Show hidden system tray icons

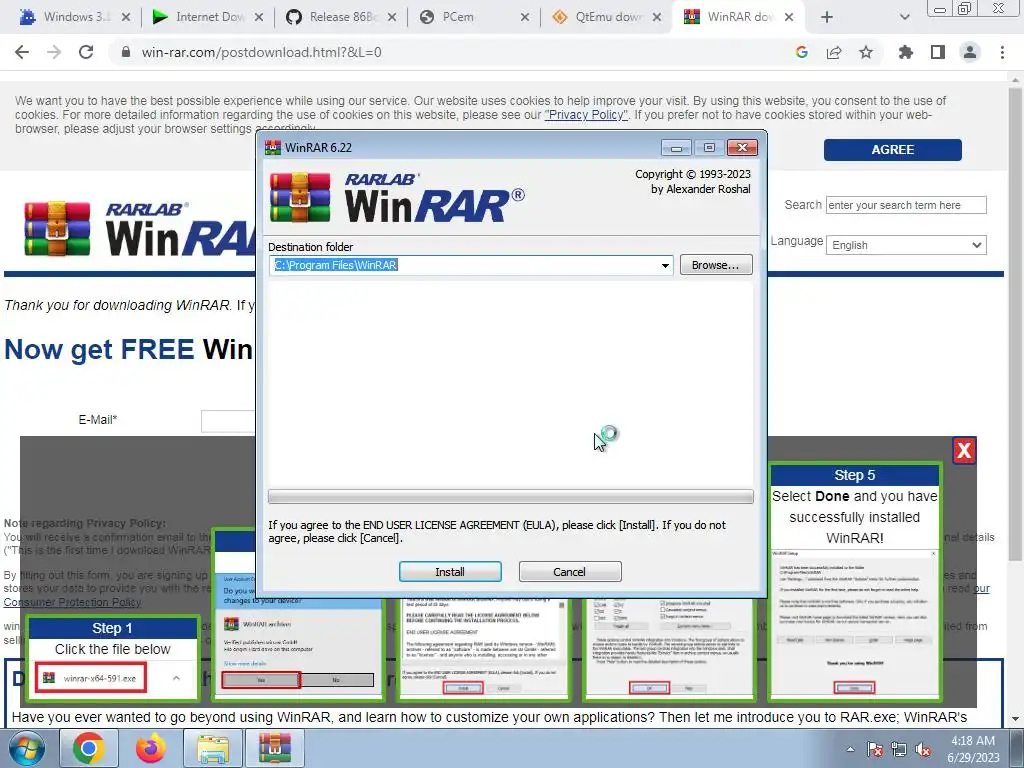[850, 749]
